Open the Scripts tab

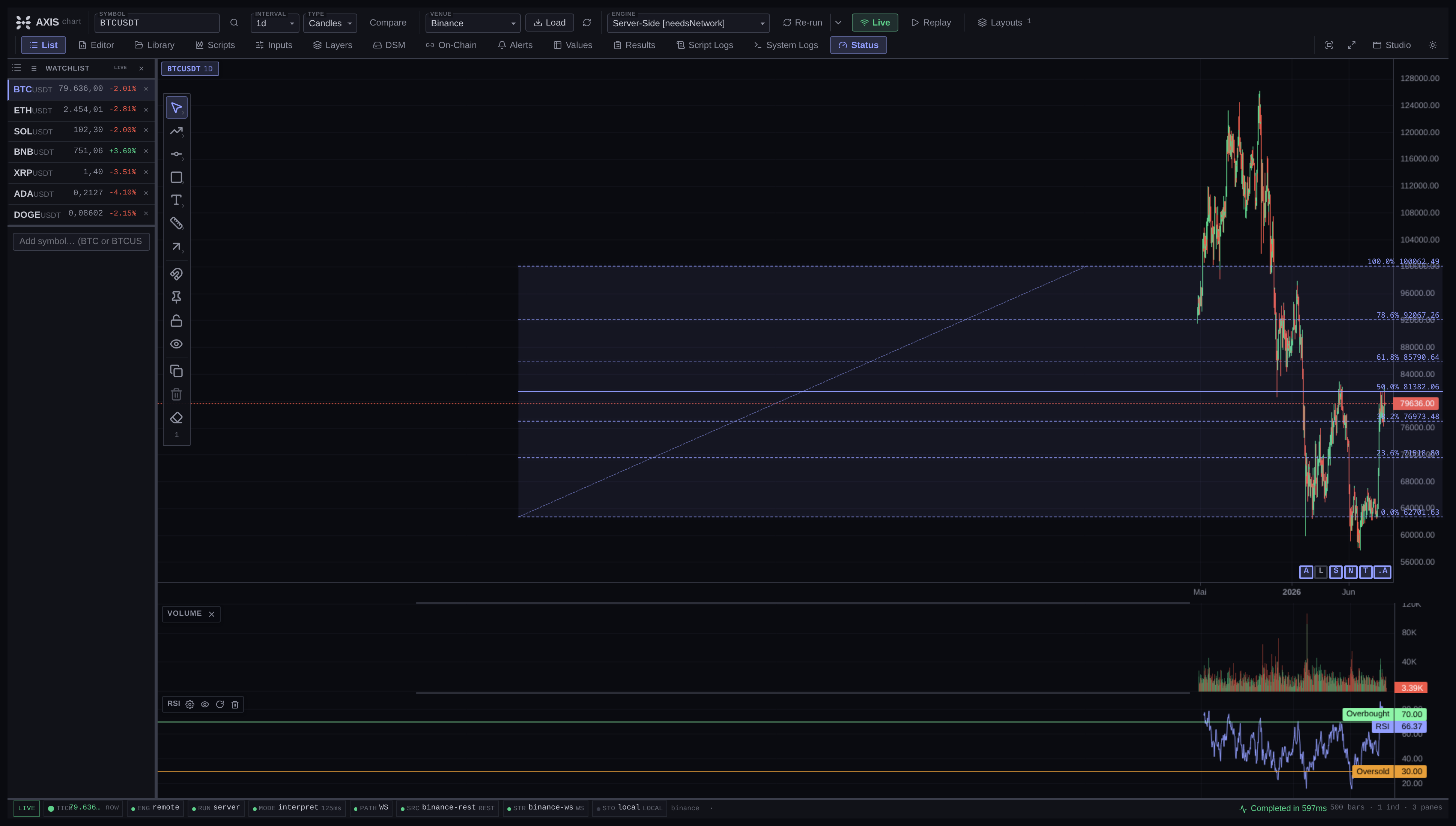coord(215,45)
